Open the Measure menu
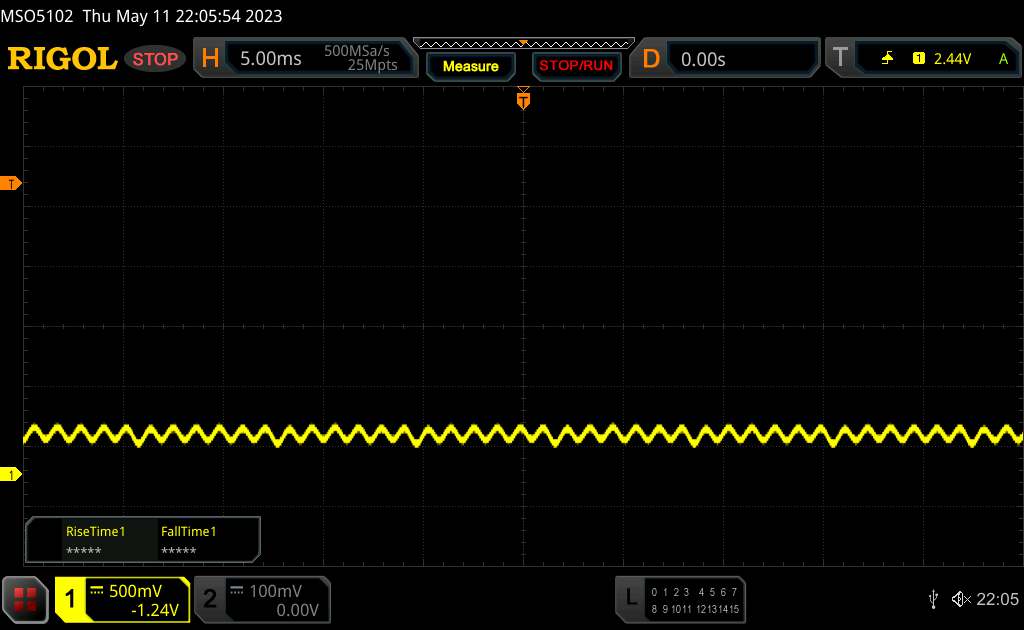The height and width of the screenshot is (630, 1024). [470, 66]
